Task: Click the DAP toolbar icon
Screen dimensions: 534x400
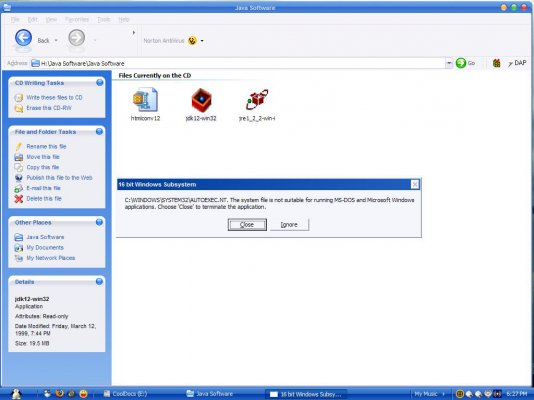Action: click(x=517, y=63)
